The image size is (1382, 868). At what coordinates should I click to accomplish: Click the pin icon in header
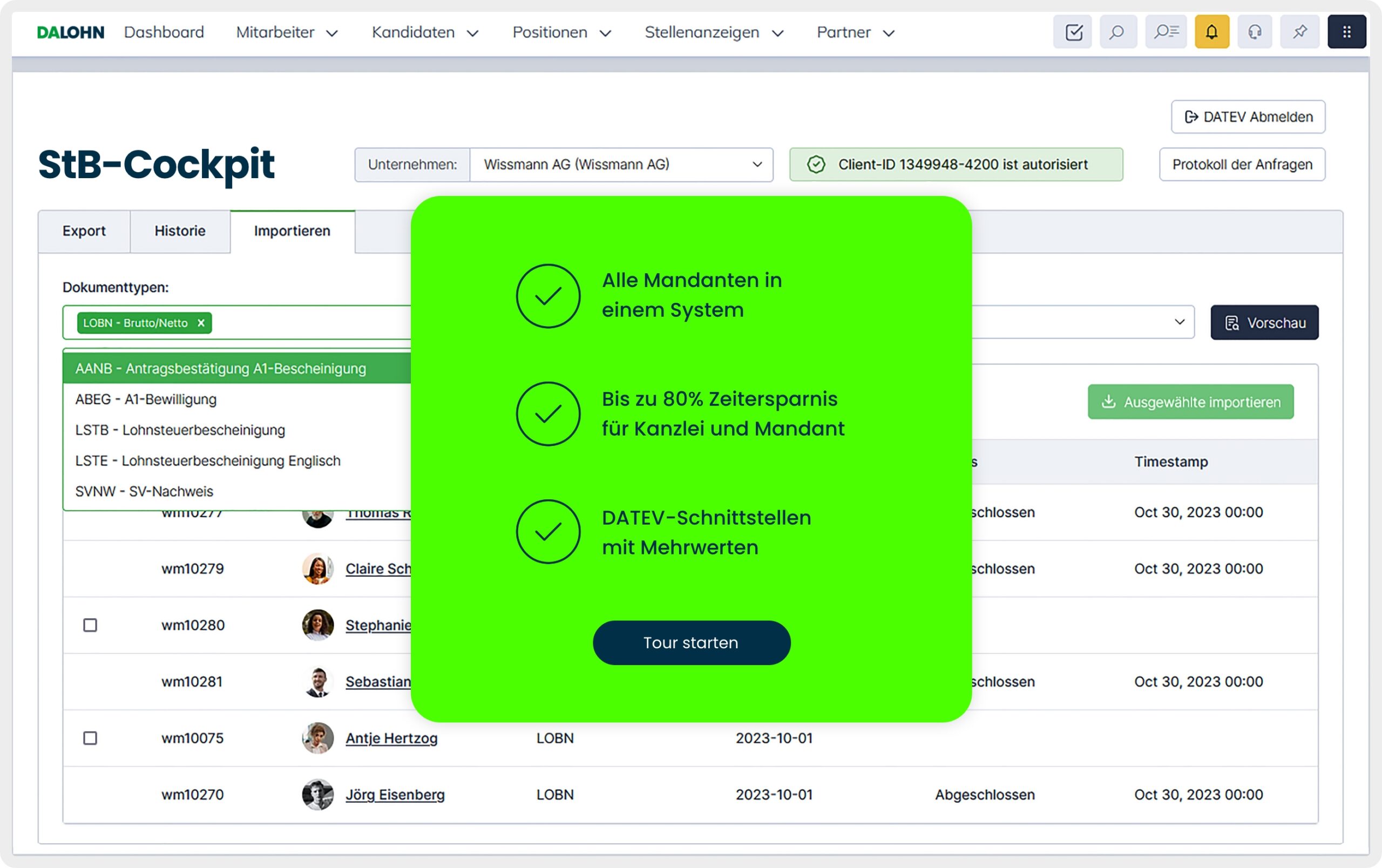point(1300,32)
